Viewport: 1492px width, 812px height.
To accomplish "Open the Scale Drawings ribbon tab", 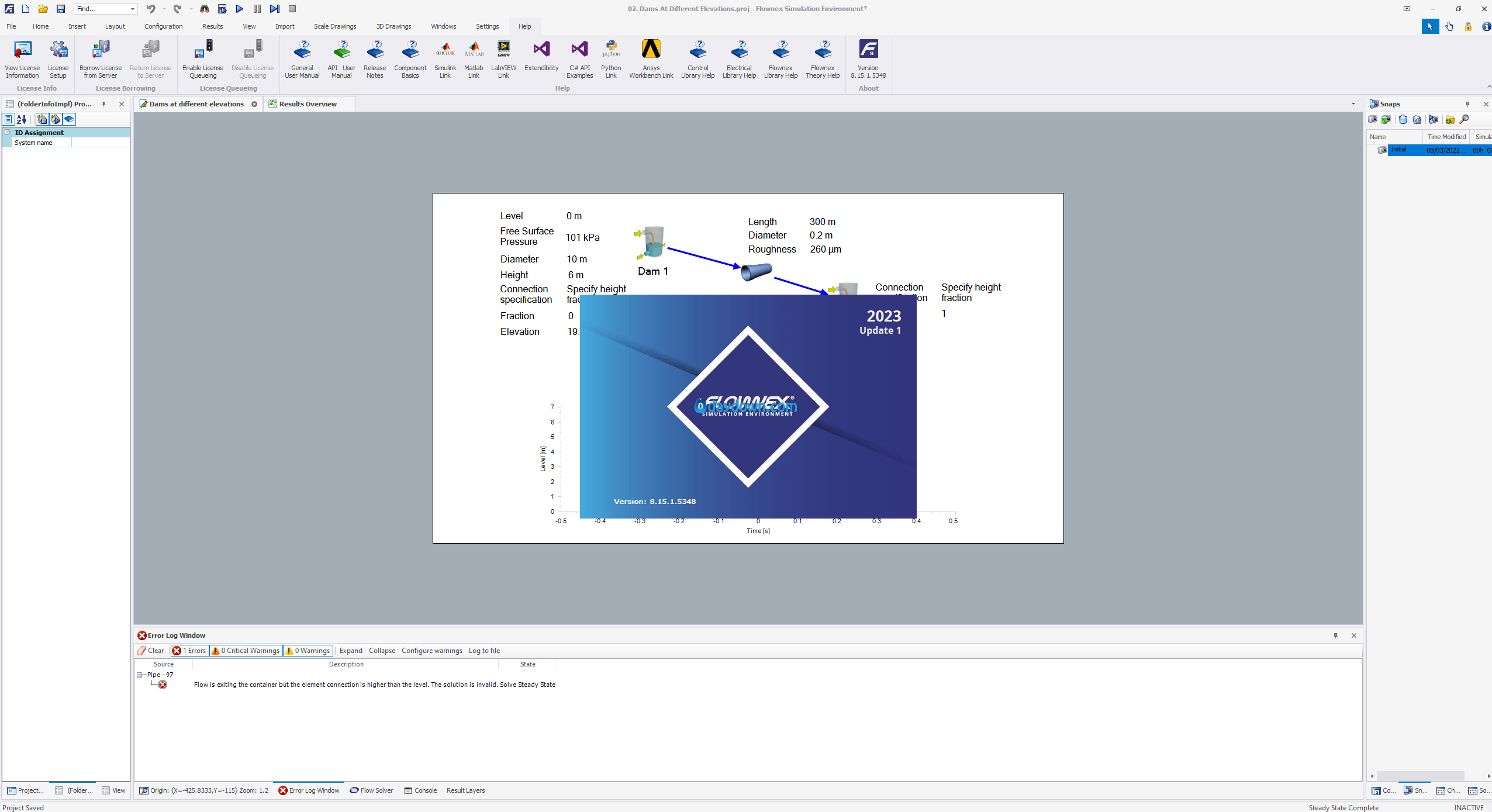I will [x=335, y=26].
